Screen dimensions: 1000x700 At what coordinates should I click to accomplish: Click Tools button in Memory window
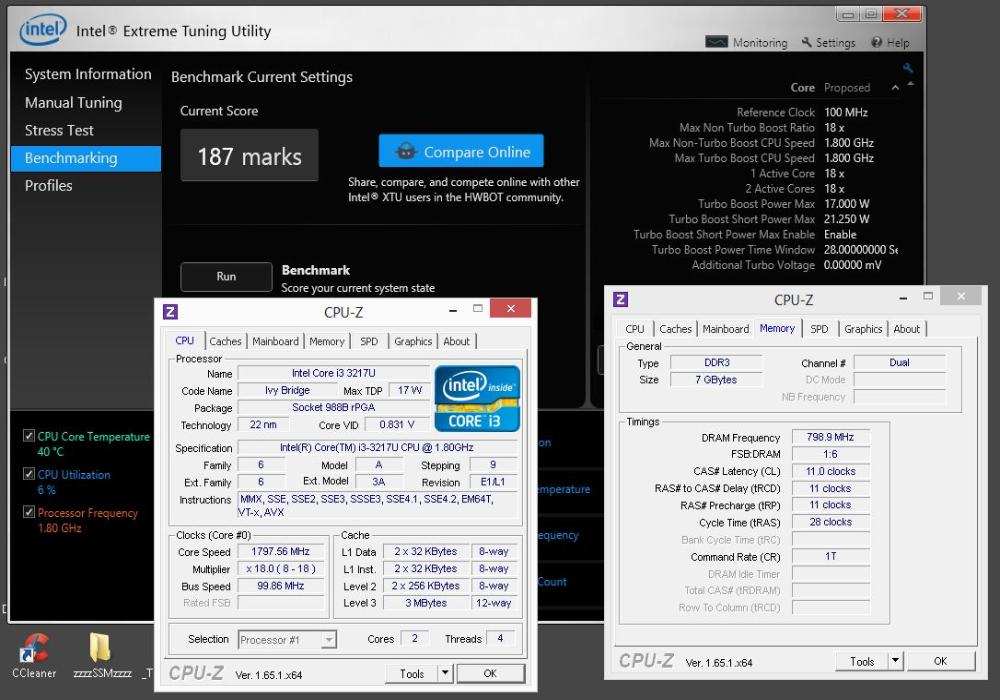[862, 661]
